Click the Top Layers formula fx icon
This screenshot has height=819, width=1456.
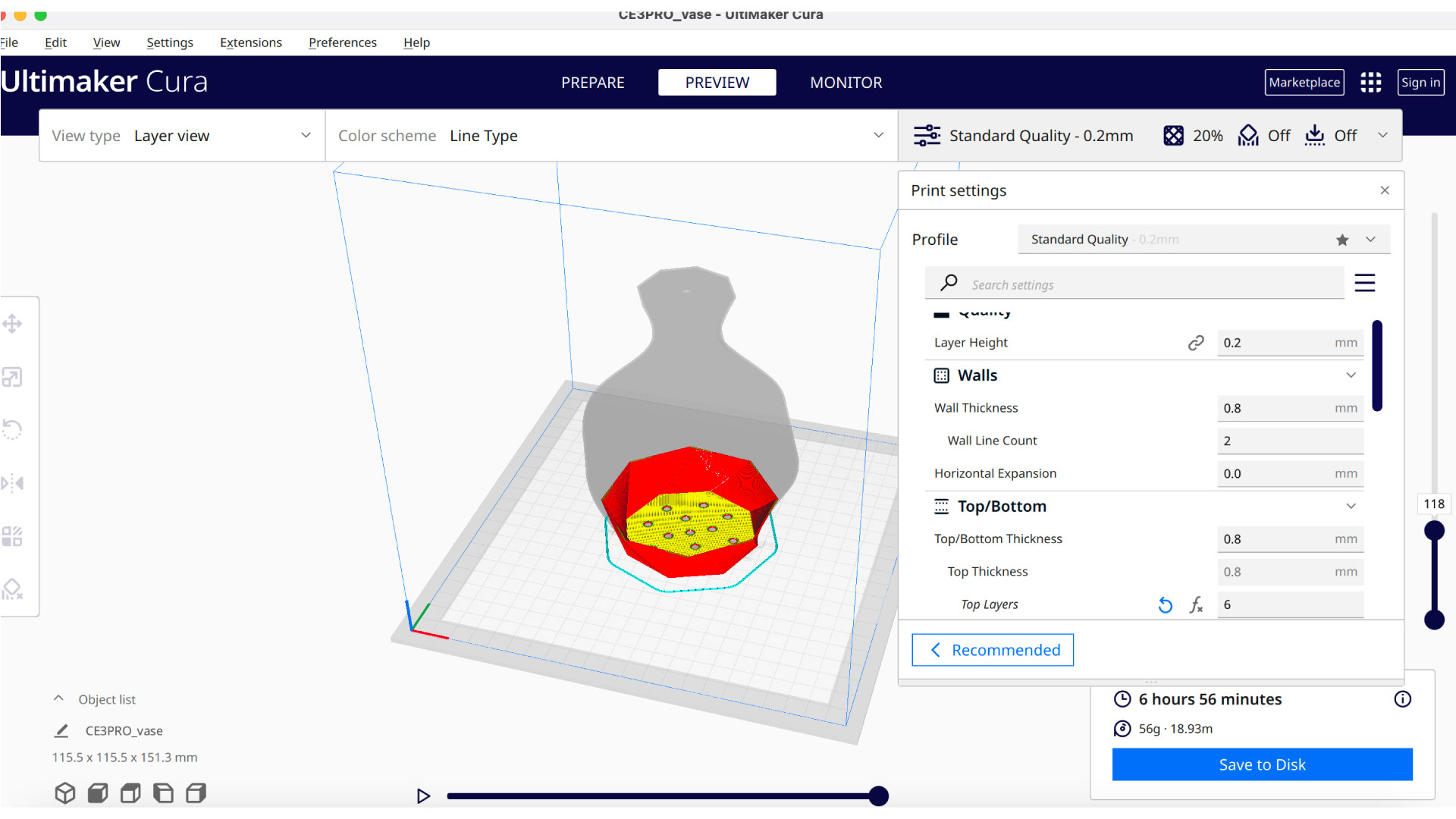[1196, 604]
